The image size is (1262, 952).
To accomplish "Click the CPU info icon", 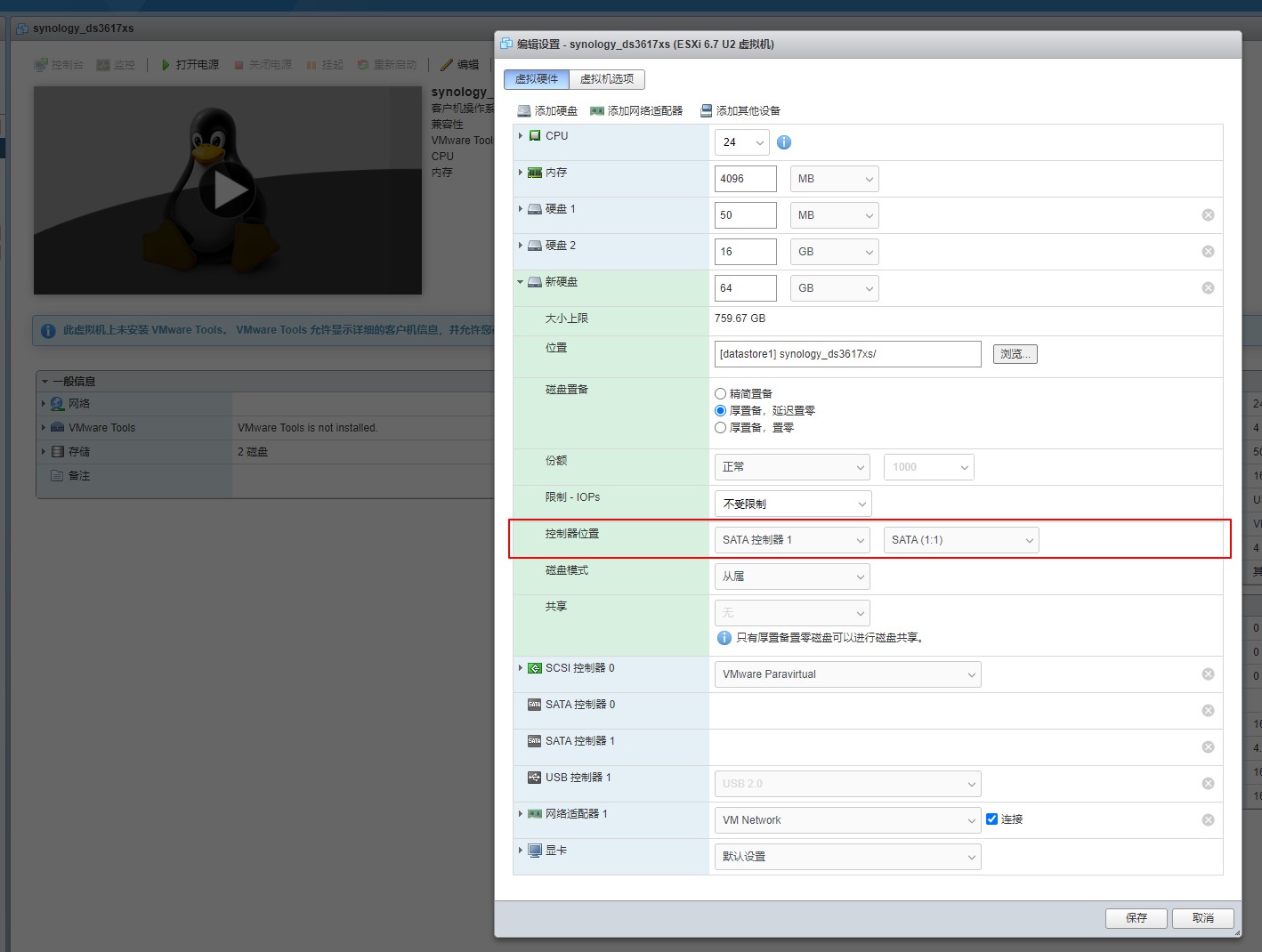I will [x=784, y=142].
